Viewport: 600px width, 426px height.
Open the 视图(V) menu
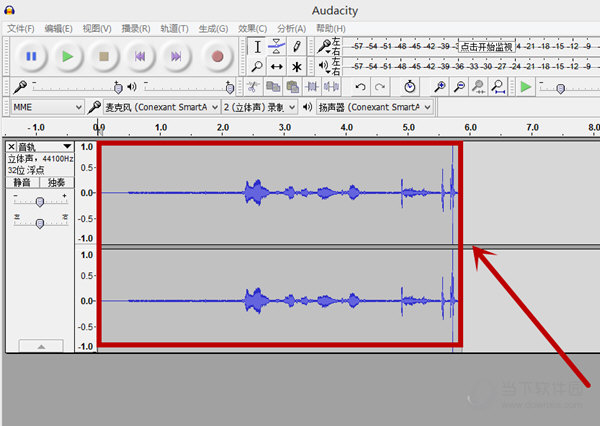click(97, 29)
